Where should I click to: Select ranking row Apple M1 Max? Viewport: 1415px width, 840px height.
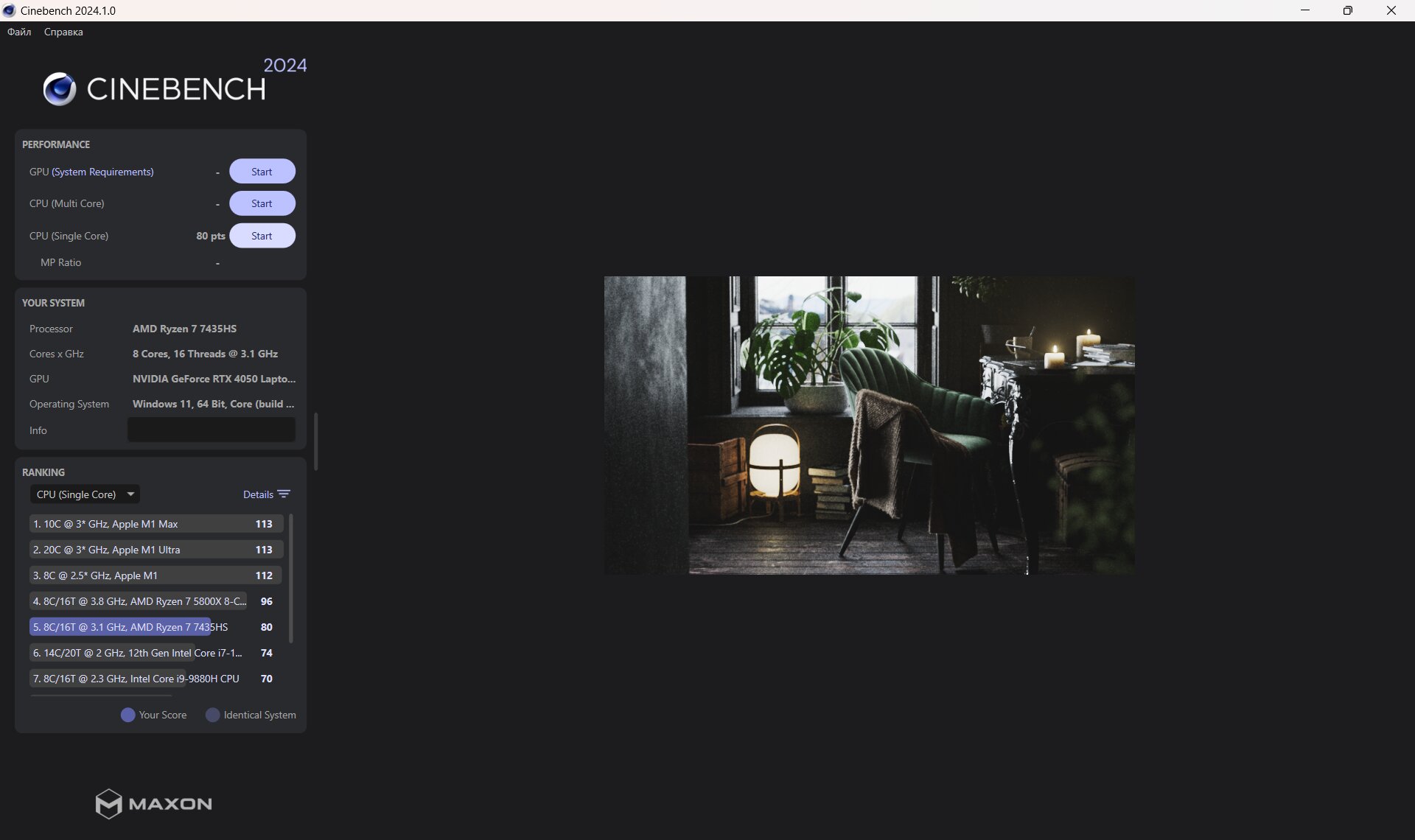(x=156, y=524)
